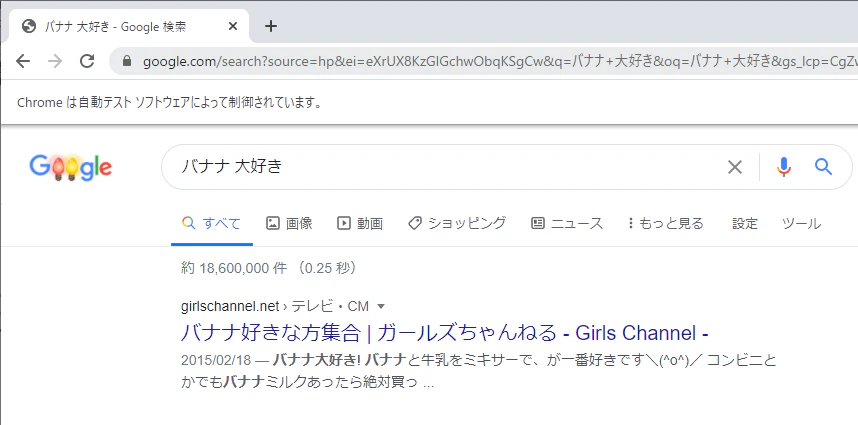Open the ツール search tools

(801, 223)
